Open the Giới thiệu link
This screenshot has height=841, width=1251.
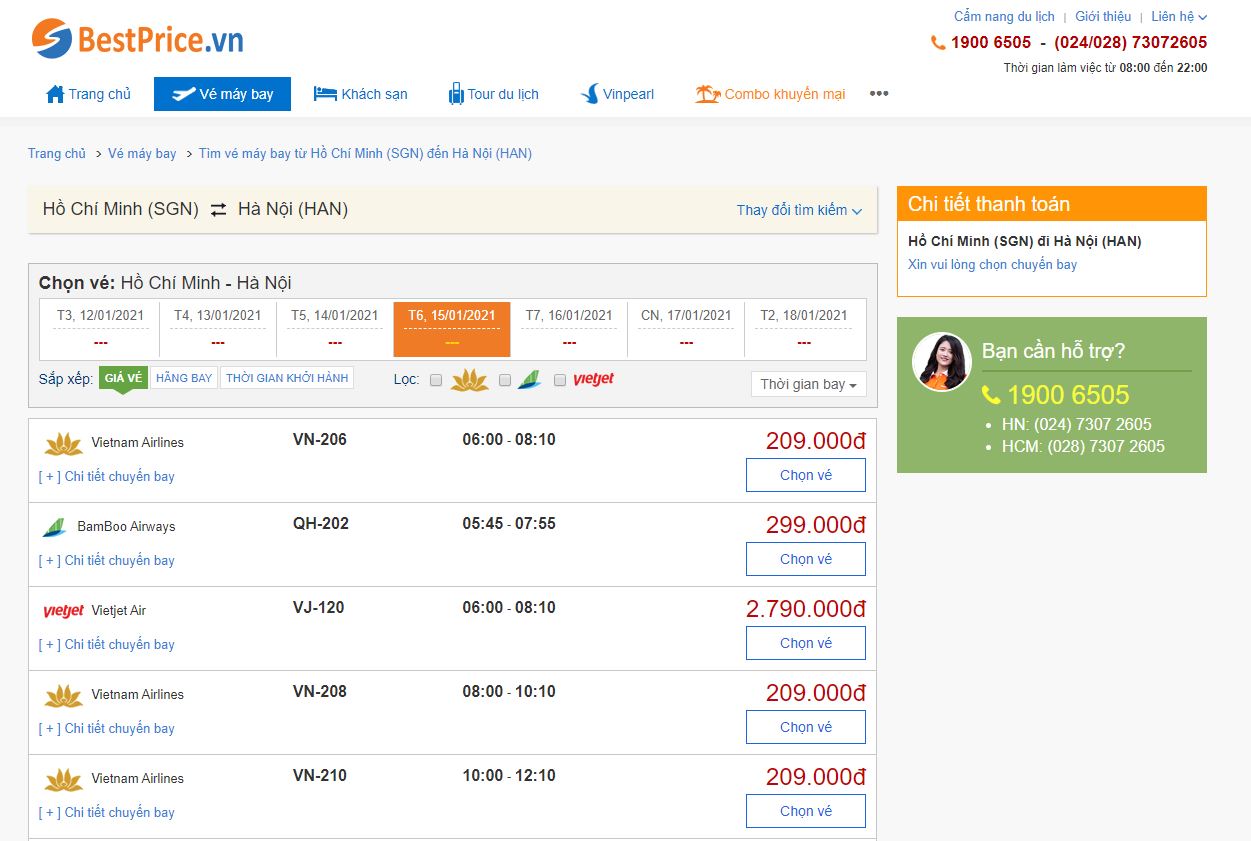[1103, 17]
